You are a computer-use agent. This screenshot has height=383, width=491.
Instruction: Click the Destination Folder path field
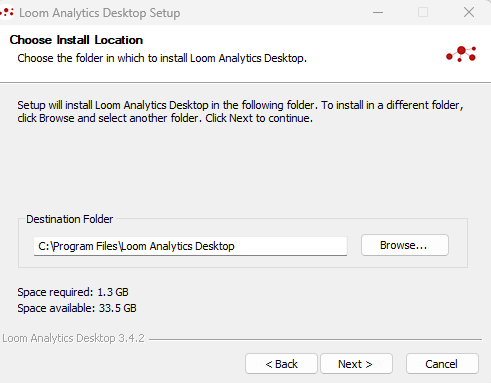(190, 246)
